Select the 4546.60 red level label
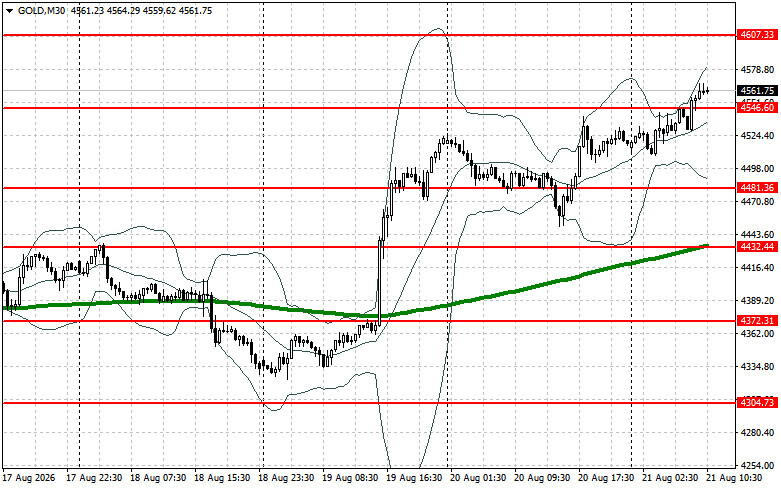The image size is (781, 489). (757, 108)
